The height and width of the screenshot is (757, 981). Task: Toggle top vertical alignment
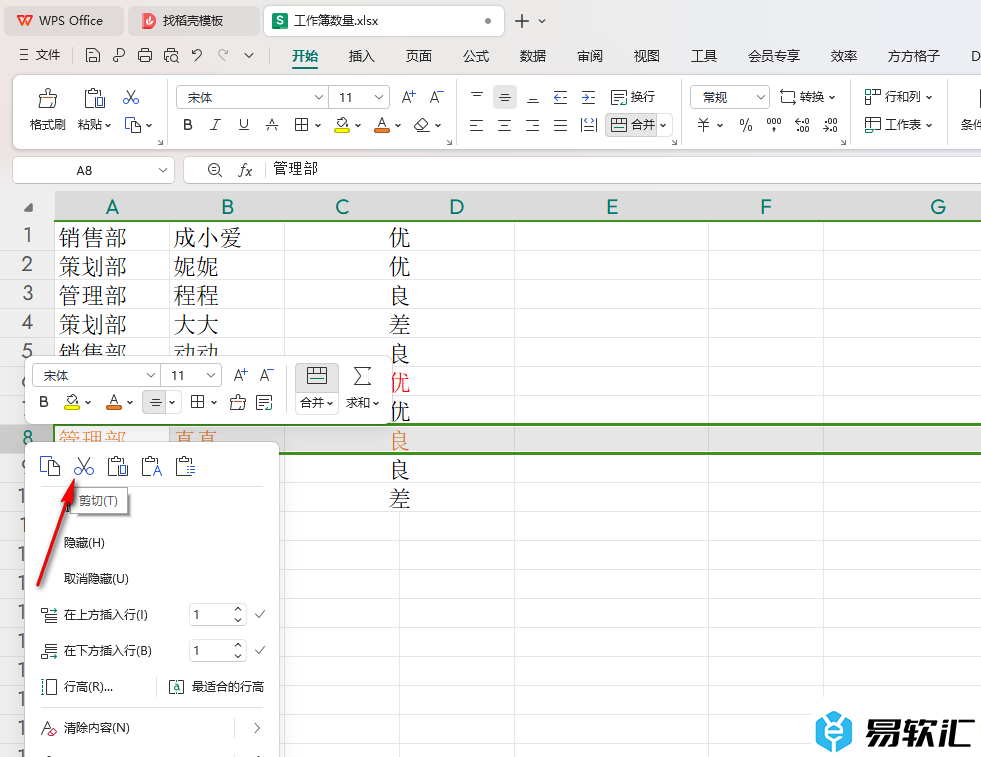click(x=477, y=97)
